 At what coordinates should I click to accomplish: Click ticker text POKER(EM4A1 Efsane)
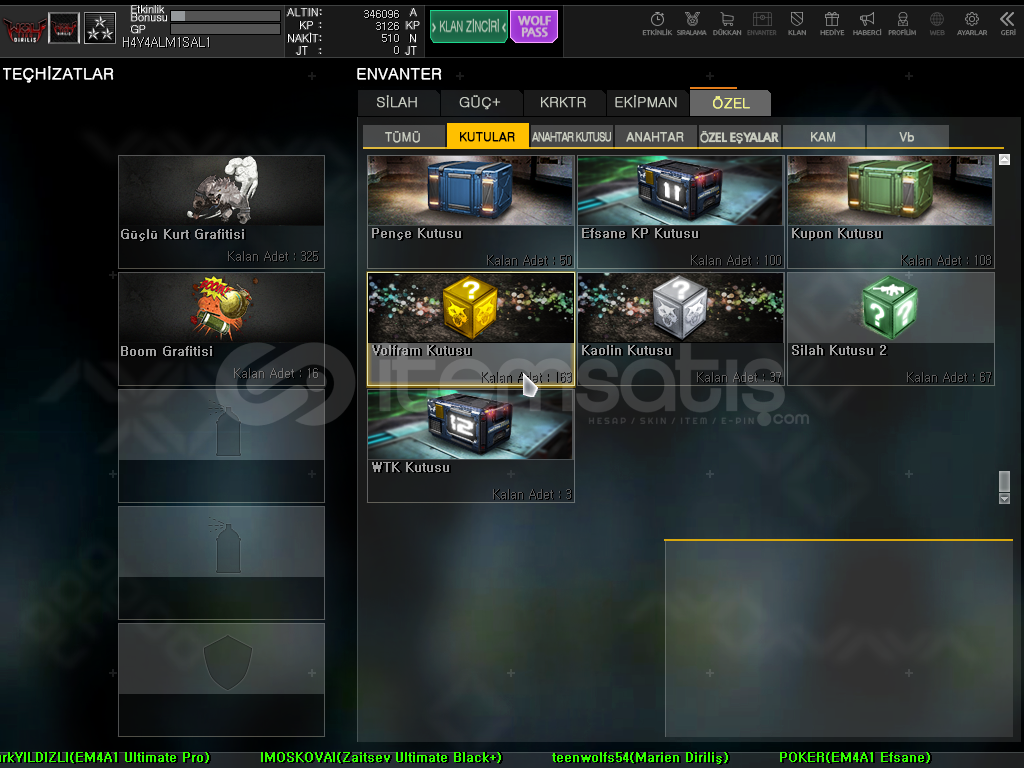pyautogui.click(x=855, y=758)
